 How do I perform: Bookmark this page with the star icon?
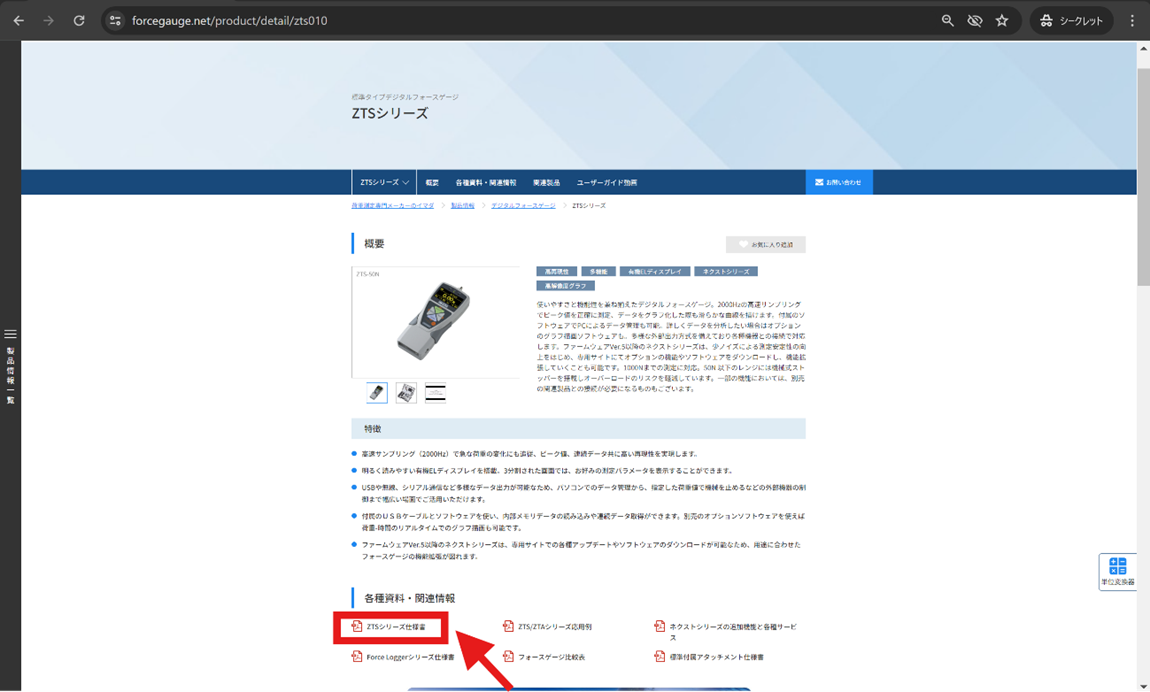click(1002, 21)
